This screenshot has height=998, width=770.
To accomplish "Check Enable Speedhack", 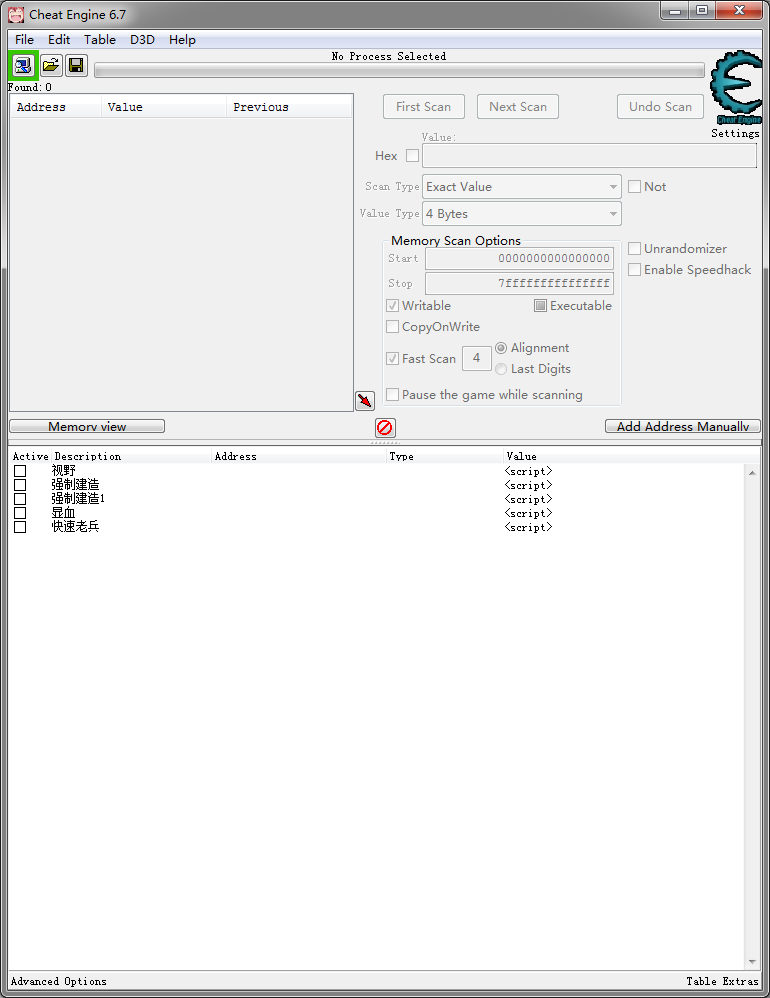I will coord(634,269).
